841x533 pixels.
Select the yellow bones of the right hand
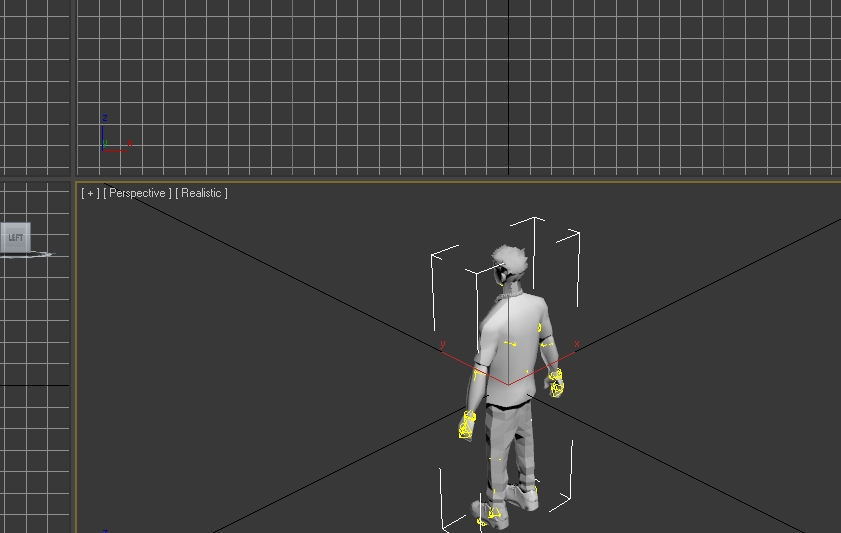pos(555,382)
